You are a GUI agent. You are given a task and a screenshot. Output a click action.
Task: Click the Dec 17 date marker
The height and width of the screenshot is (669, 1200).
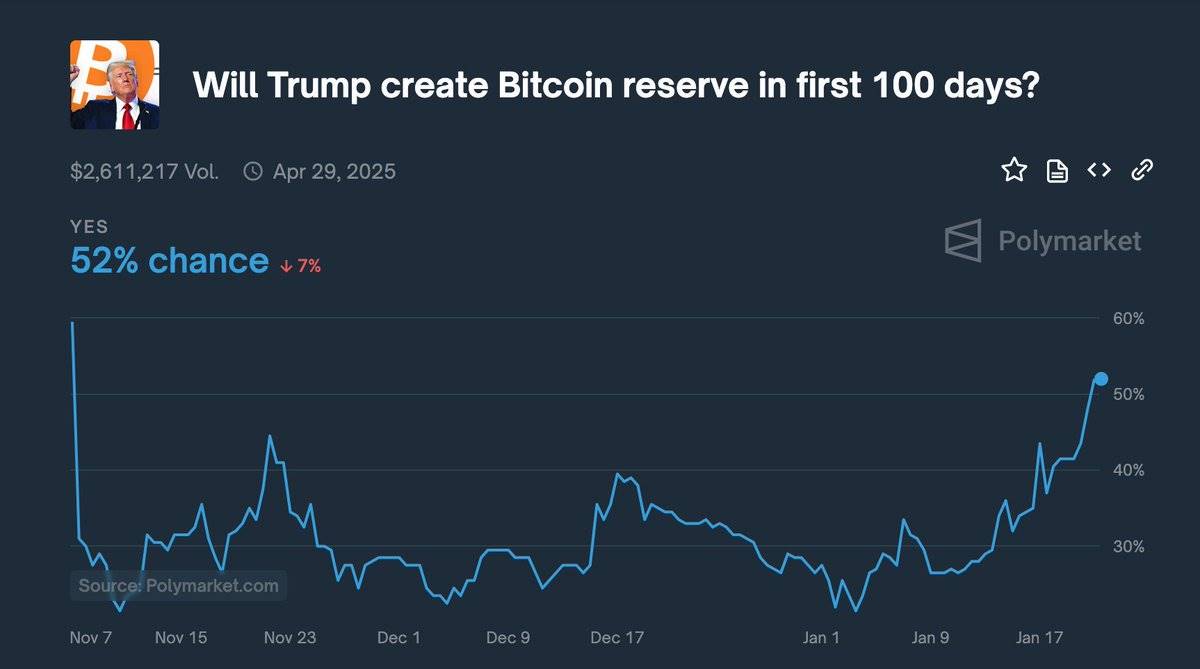617,637
